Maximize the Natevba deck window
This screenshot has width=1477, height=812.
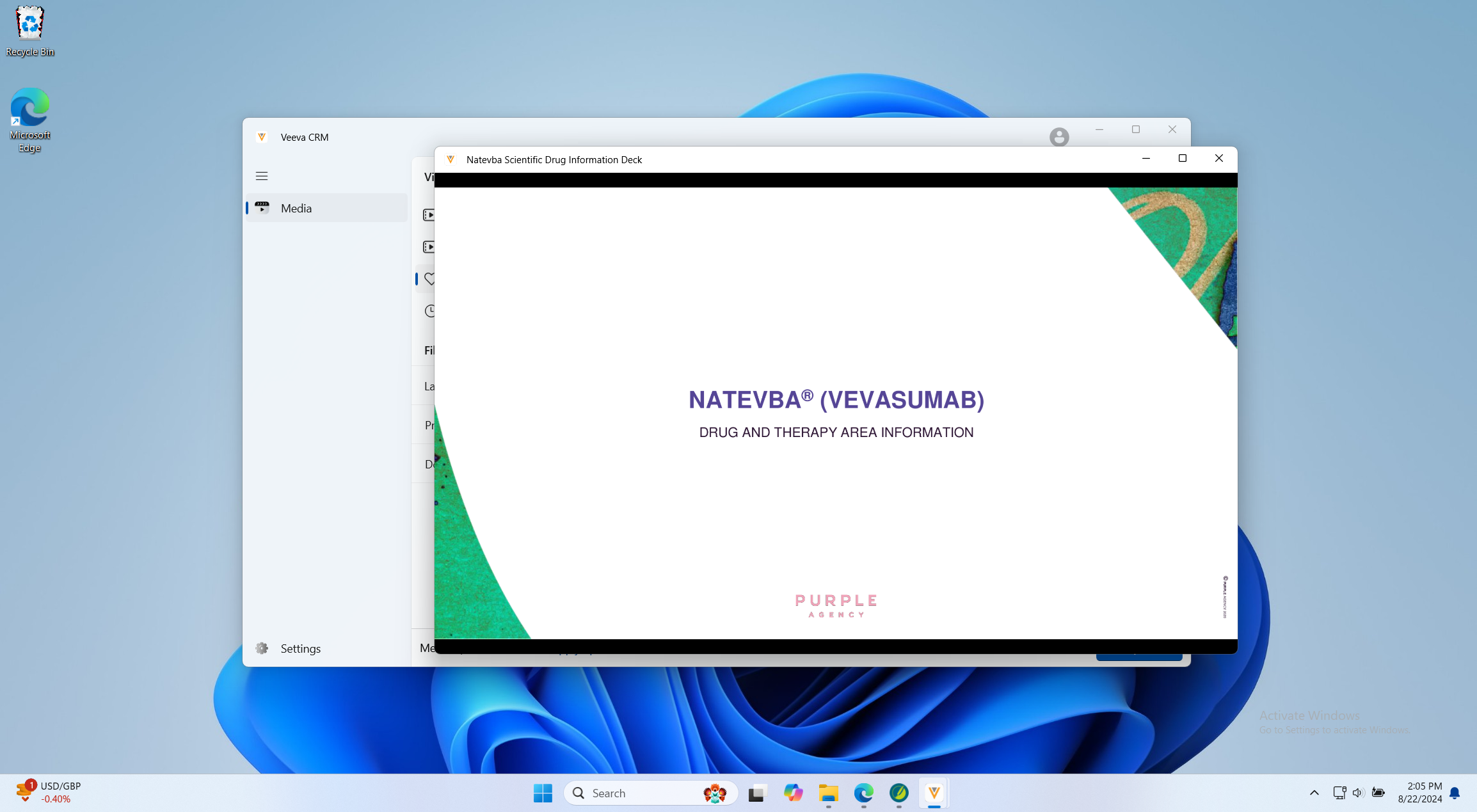pyautogui.click(x=1182, y=159)
